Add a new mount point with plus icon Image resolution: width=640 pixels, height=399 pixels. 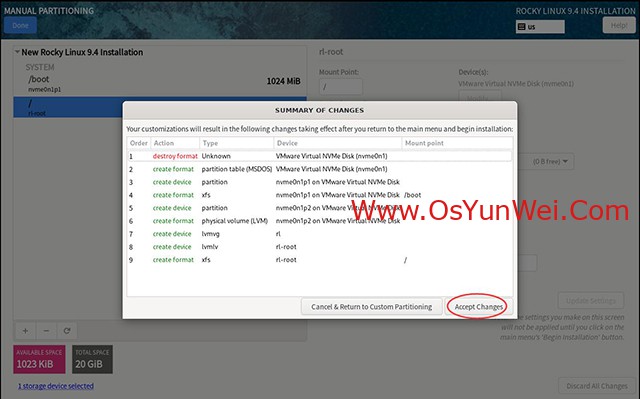click(x=25, y=331)
